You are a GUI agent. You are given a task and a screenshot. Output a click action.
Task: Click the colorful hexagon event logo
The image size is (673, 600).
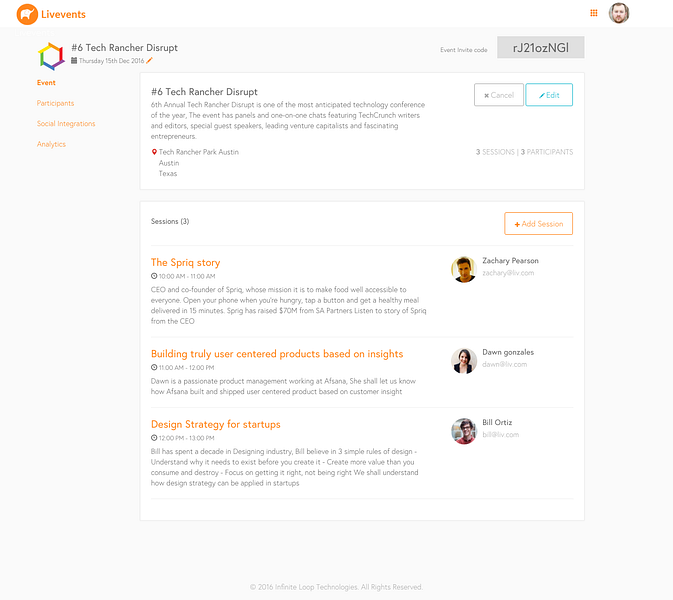point(51,56)
